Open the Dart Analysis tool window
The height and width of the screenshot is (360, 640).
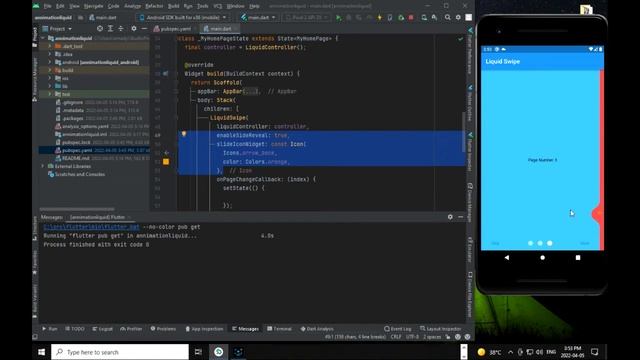pos(317,329)
